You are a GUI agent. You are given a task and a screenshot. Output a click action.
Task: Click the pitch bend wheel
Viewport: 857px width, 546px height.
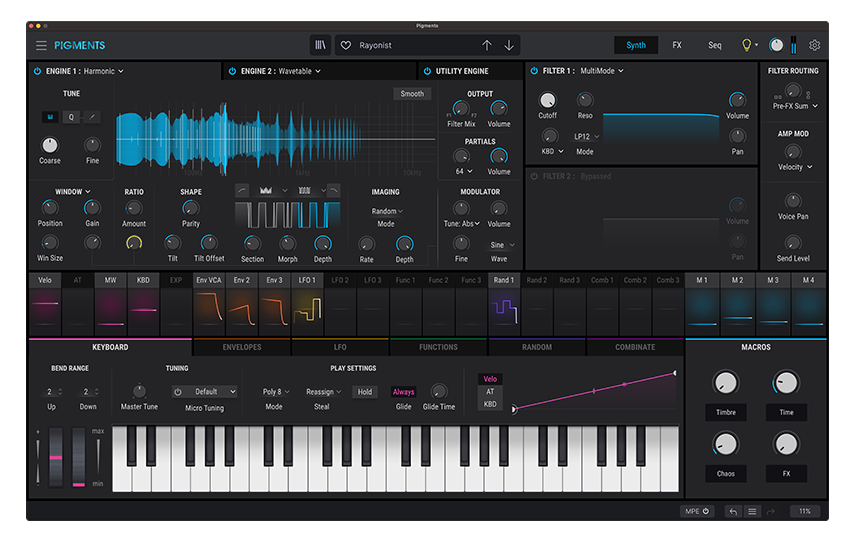click(x=56, y=457)
